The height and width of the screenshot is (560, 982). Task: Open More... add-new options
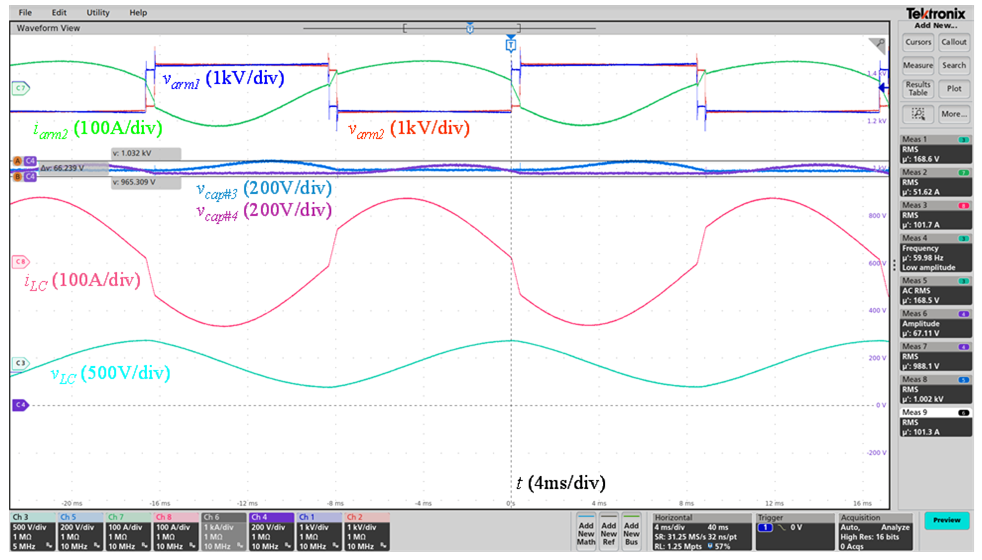tap(953, 114)
